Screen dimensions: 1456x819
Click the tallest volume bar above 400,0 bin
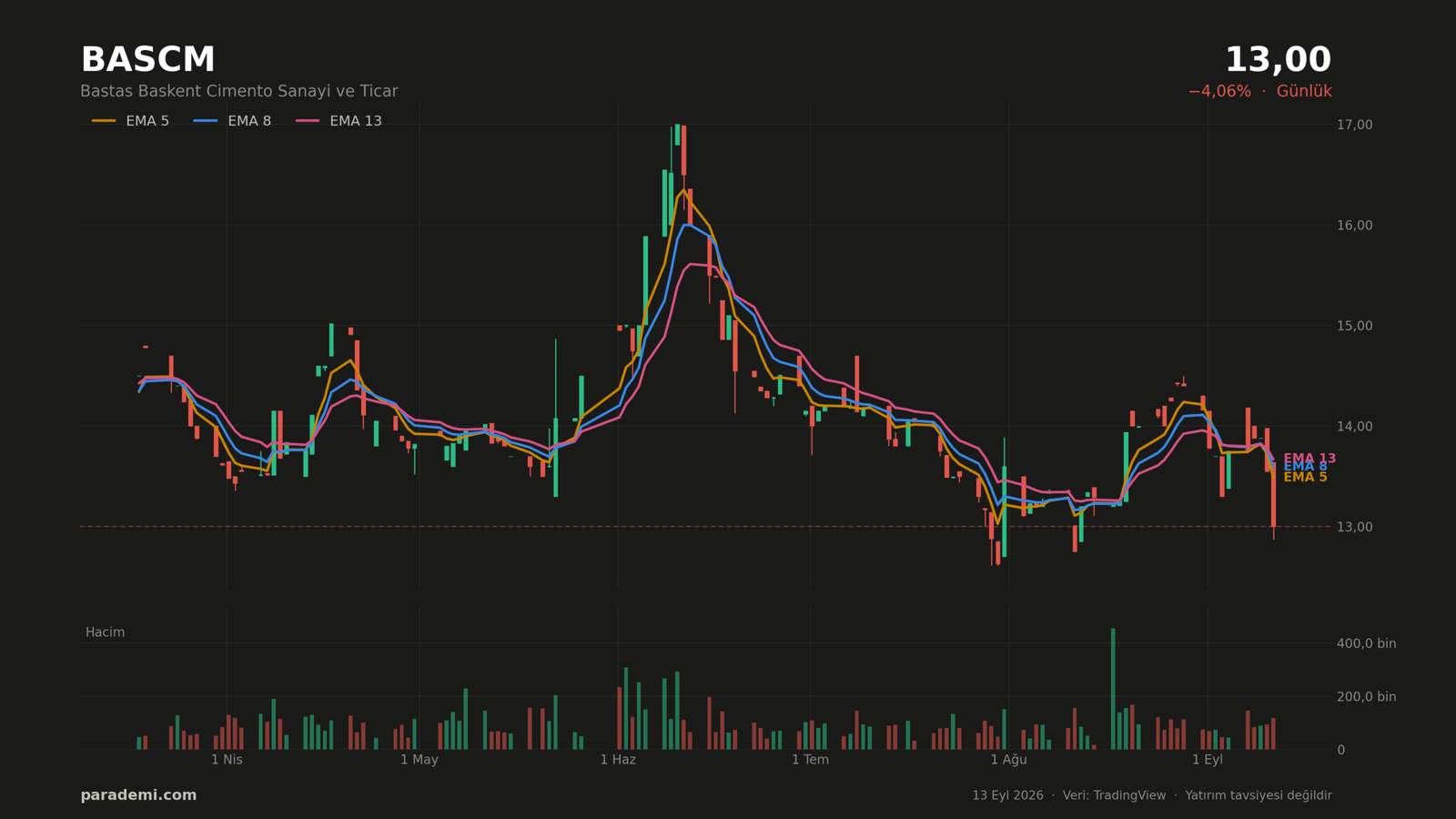tap(1113, 689)
